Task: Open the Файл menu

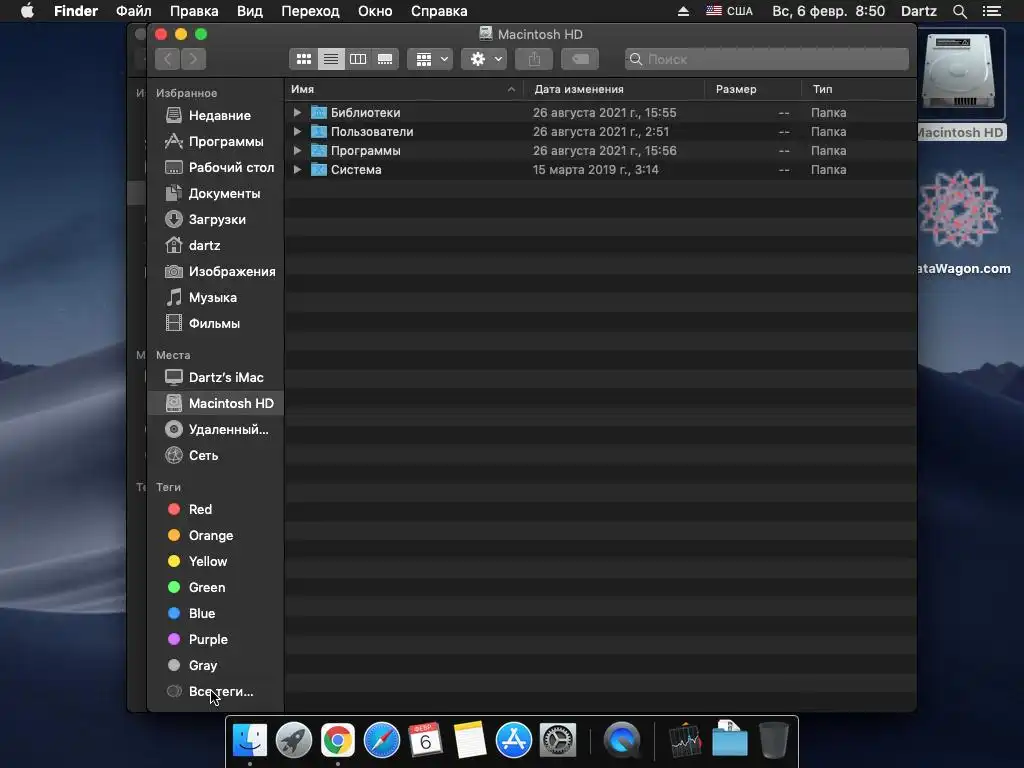Action: [x=134, y=11]
